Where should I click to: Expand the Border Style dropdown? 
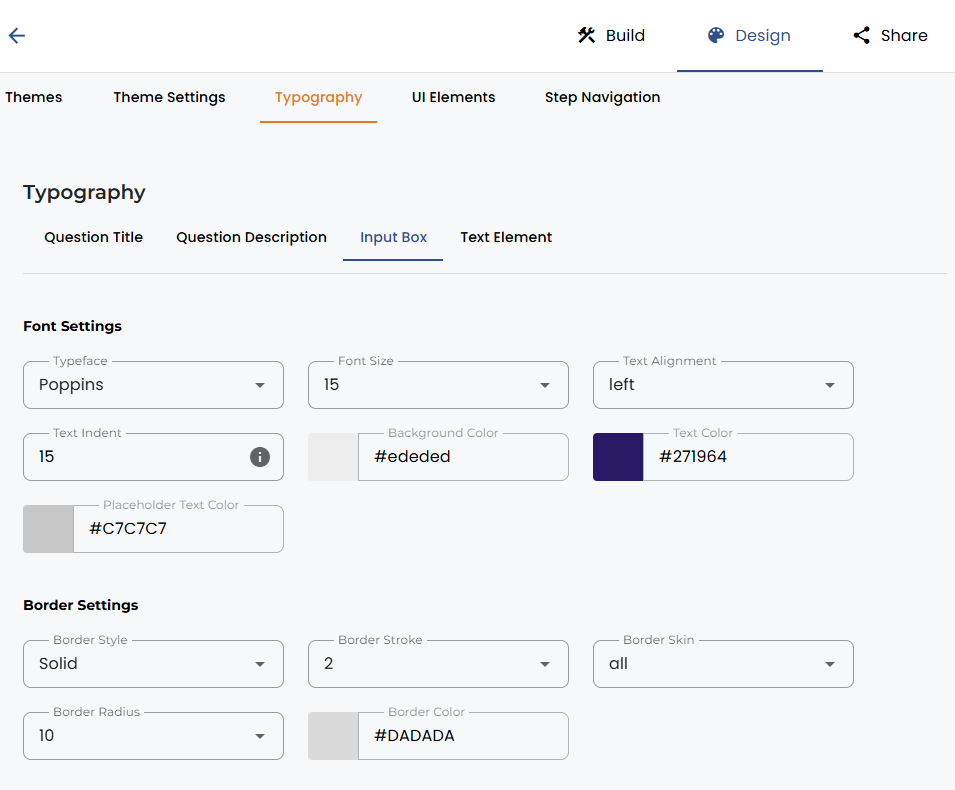coord(153,664)
